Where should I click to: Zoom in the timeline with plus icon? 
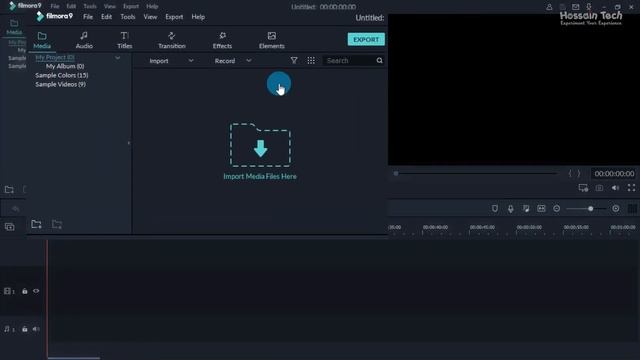[x=616, y=209]
